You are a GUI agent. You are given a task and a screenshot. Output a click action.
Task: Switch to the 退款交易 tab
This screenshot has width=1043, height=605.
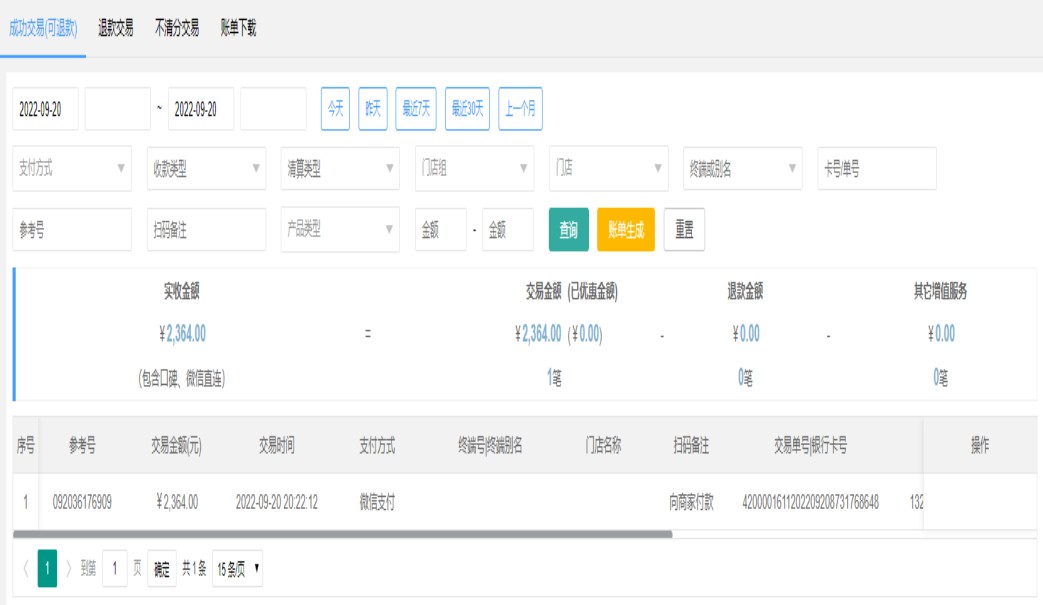click(116, 28)
